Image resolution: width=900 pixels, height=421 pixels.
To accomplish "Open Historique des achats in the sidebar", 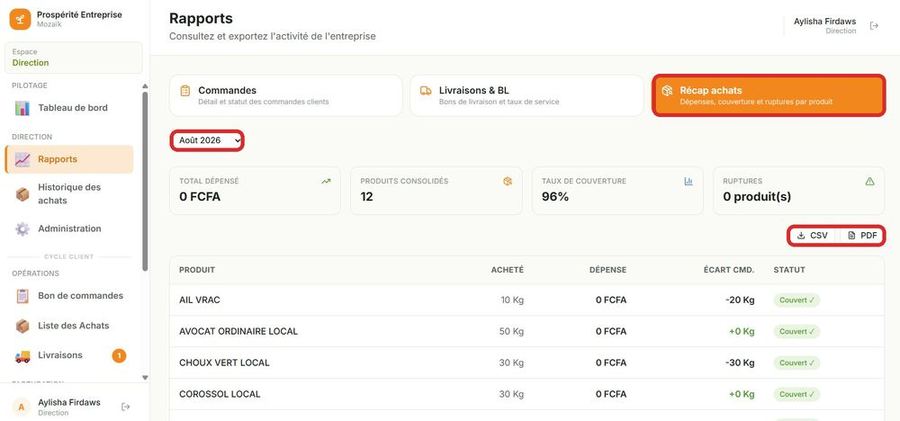I will click(69, 194).
